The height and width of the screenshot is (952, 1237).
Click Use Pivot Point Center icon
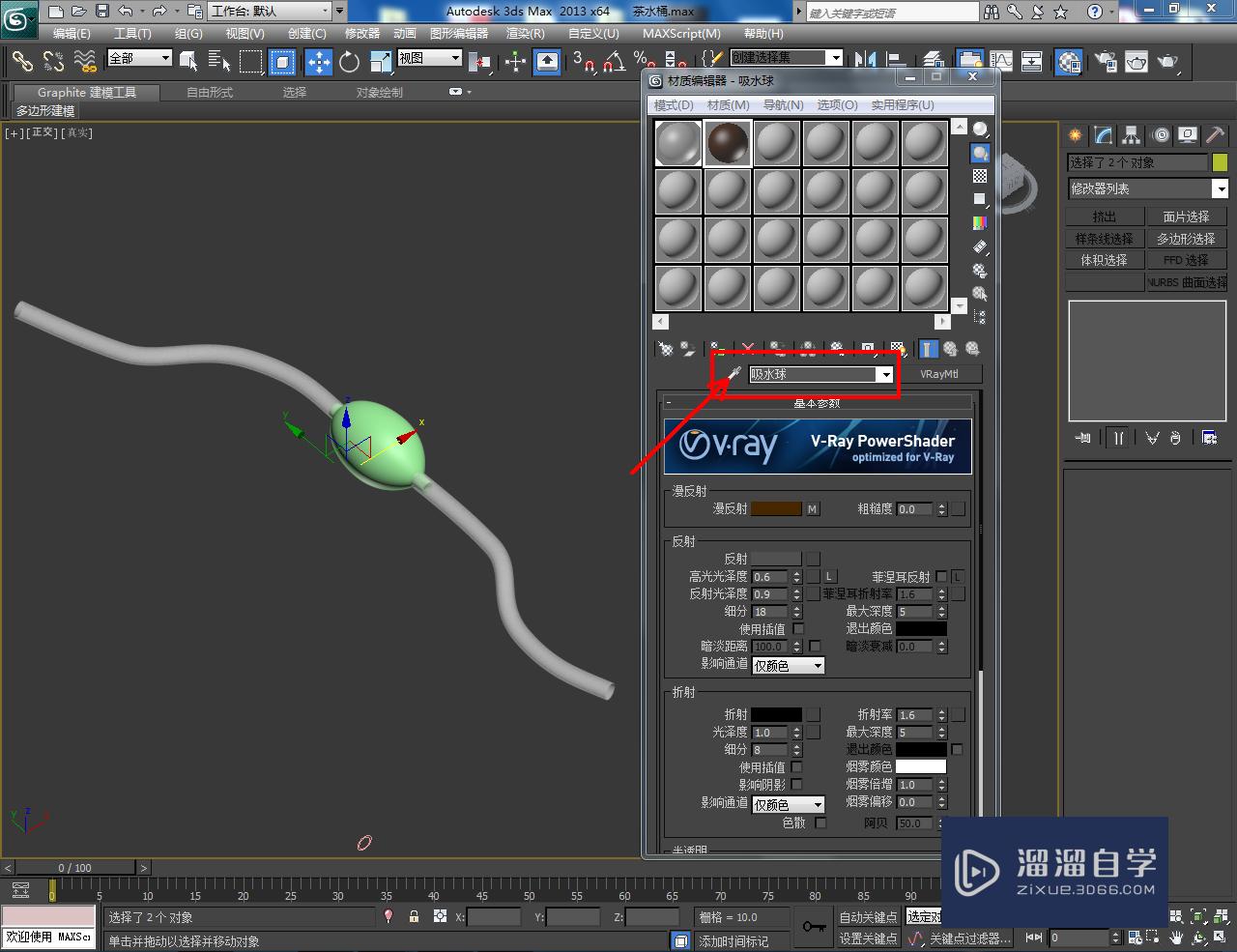480,62
